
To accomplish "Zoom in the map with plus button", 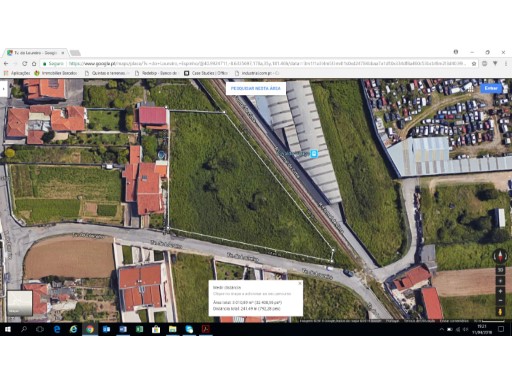I will tap(500, 291).
